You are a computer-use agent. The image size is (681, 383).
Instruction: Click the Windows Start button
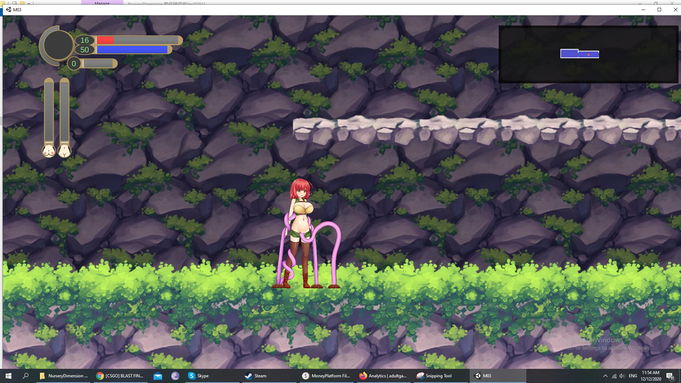[x=8, y=376]
